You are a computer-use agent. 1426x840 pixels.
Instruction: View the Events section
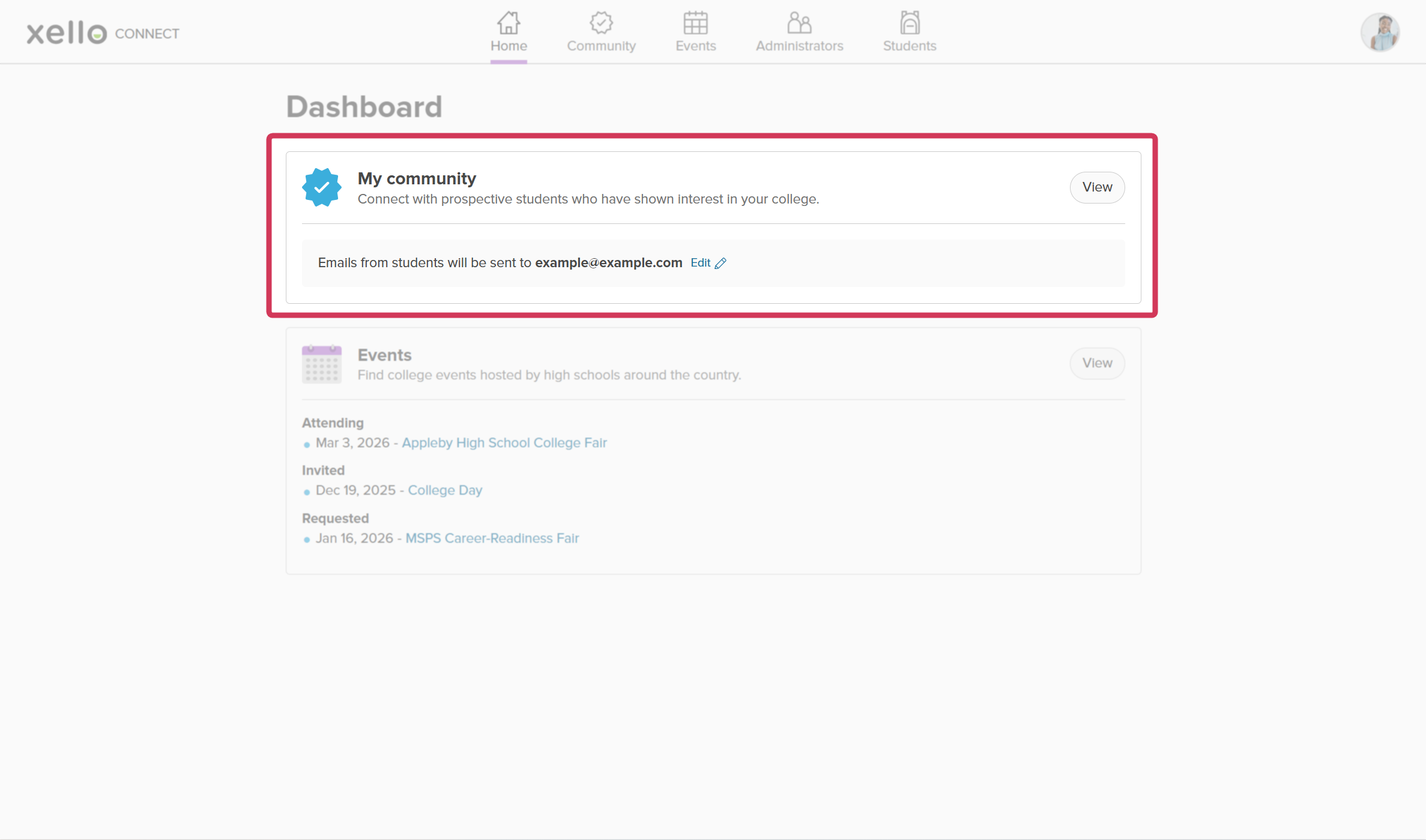(x=1097, y=363)
